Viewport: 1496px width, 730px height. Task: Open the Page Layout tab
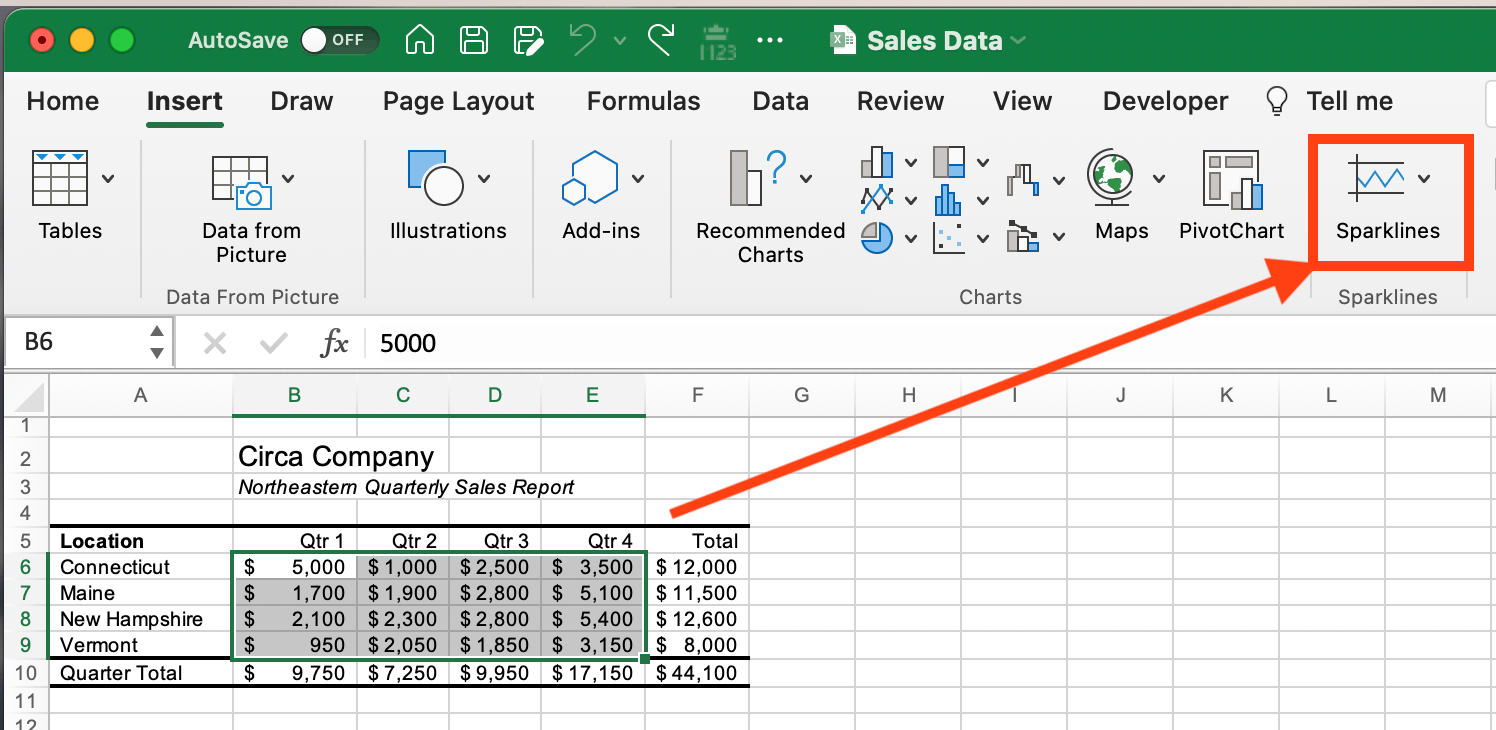458,101
